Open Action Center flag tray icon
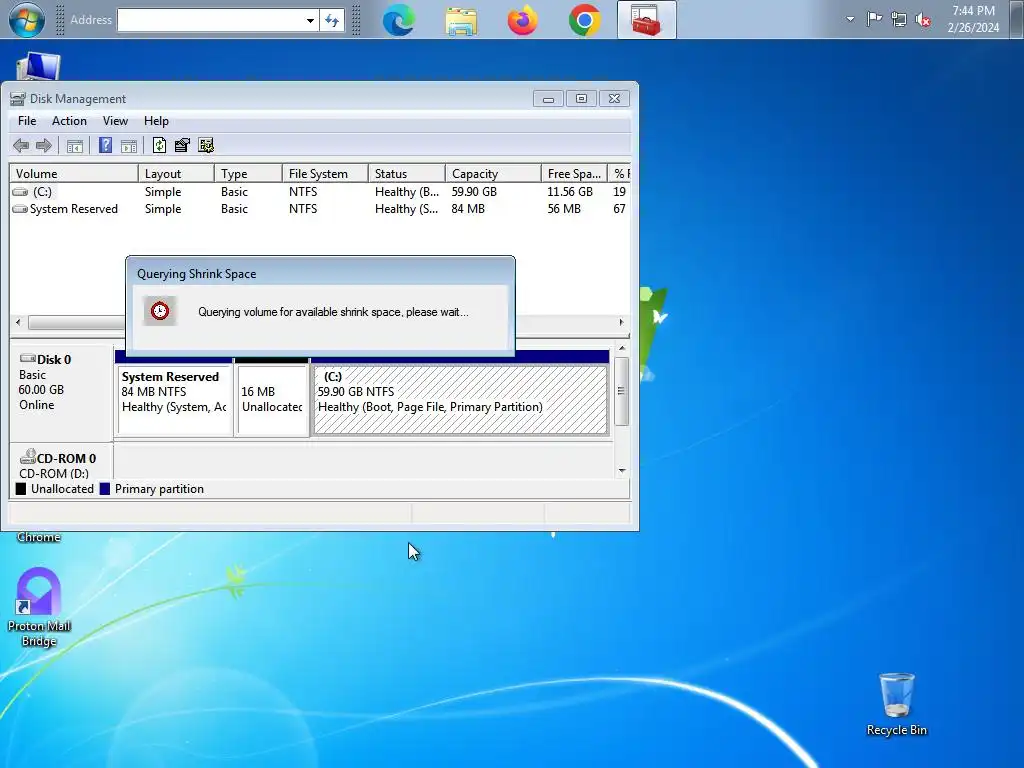This screenshot has height=768, width=1024. click(x=874, y=19)
